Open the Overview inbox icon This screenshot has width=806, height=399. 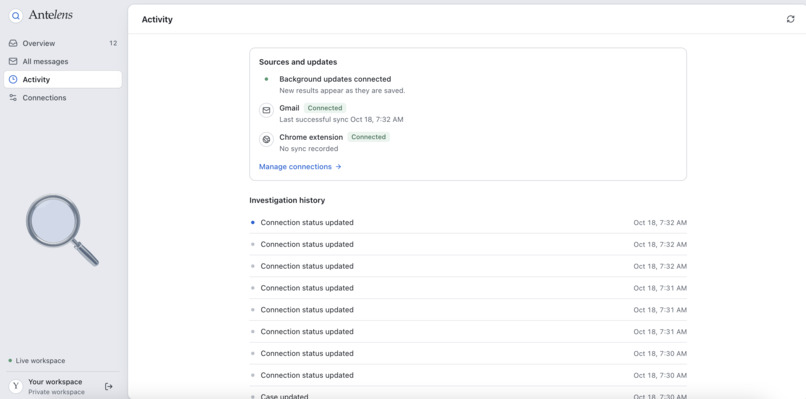pyautogui.click(x=13, y=43)
